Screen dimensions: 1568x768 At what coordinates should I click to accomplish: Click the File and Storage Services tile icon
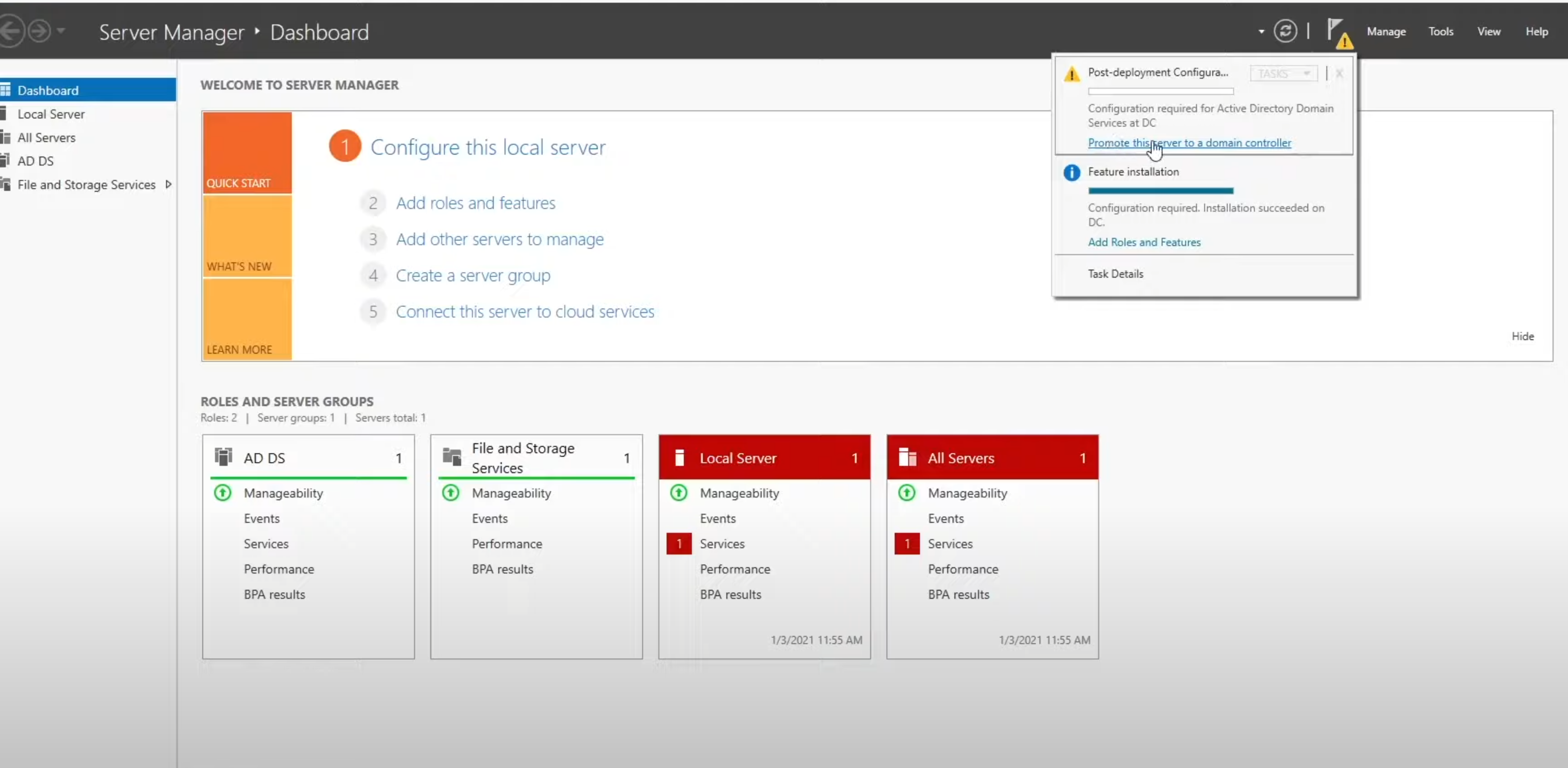click(452, 456)
